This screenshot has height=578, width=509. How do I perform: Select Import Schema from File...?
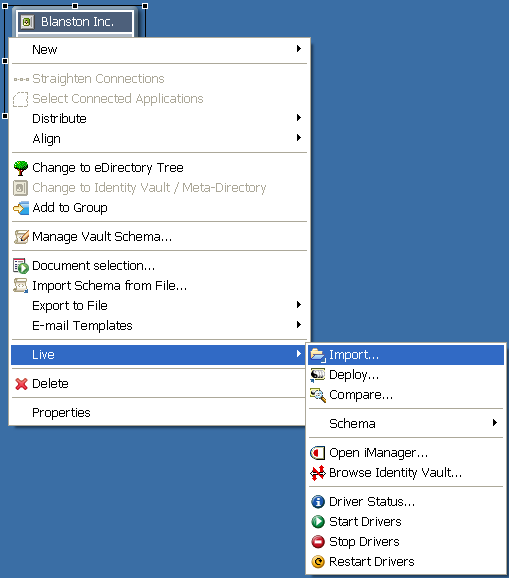click(159, 286)
